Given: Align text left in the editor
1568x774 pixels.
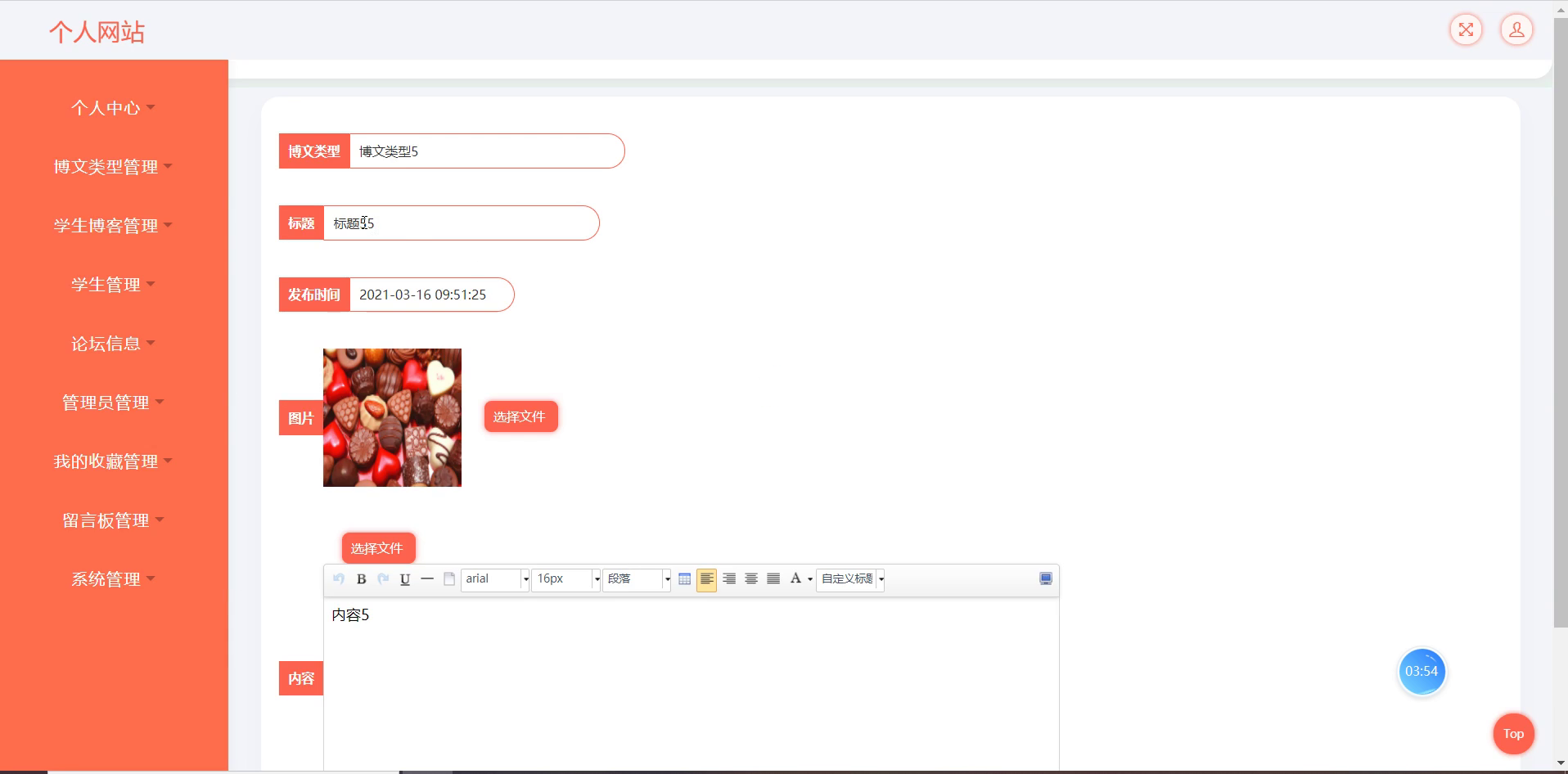Looking at the screenshot, I should pyautogui.click(x=707, y=579).
